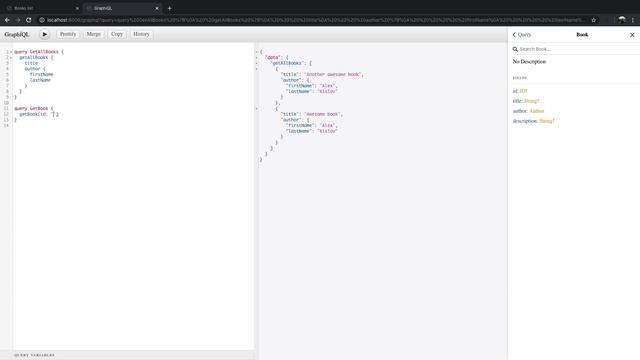Click "Kislov" under Awesome book result
Image resolution: width=640 pixels, height=360 pixels.
click(327, 131)
